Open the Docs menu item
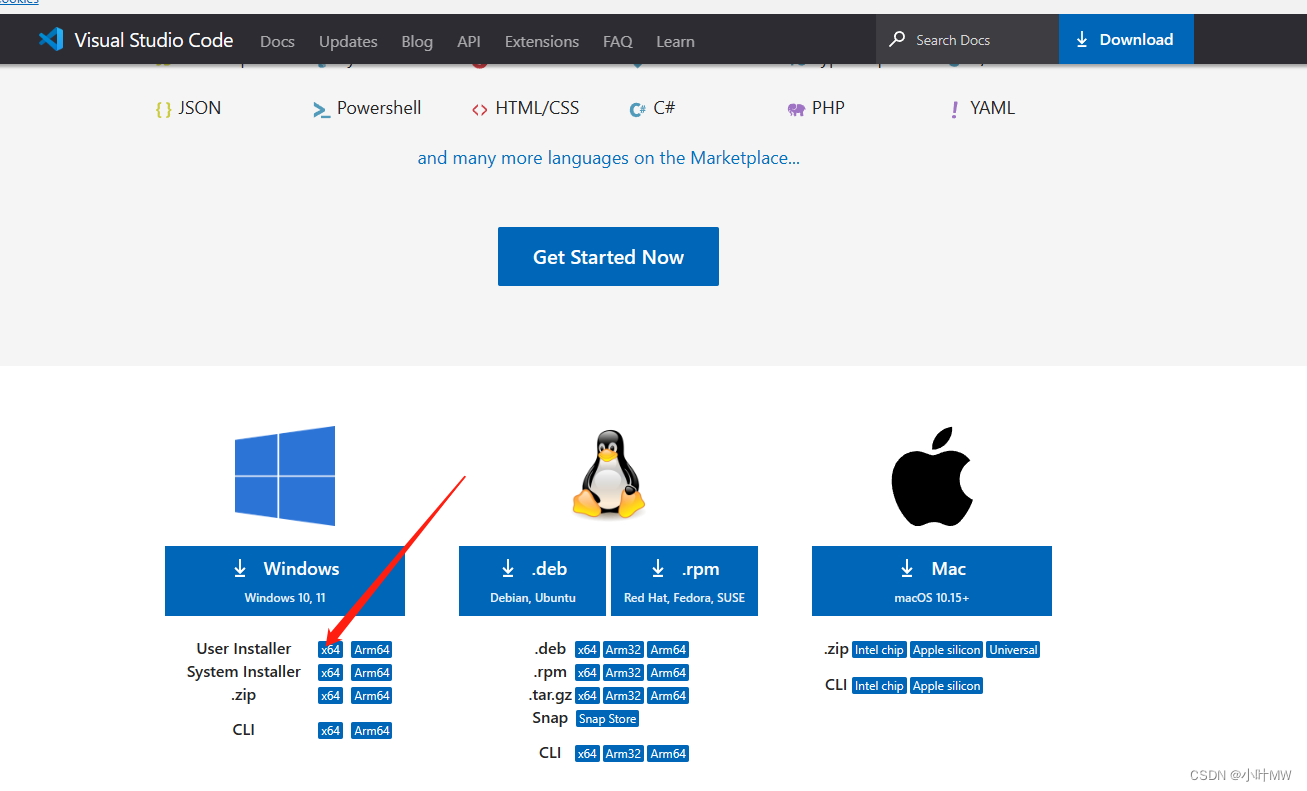The height and width of the screenshot is (791, 1307). pos(276,41)
